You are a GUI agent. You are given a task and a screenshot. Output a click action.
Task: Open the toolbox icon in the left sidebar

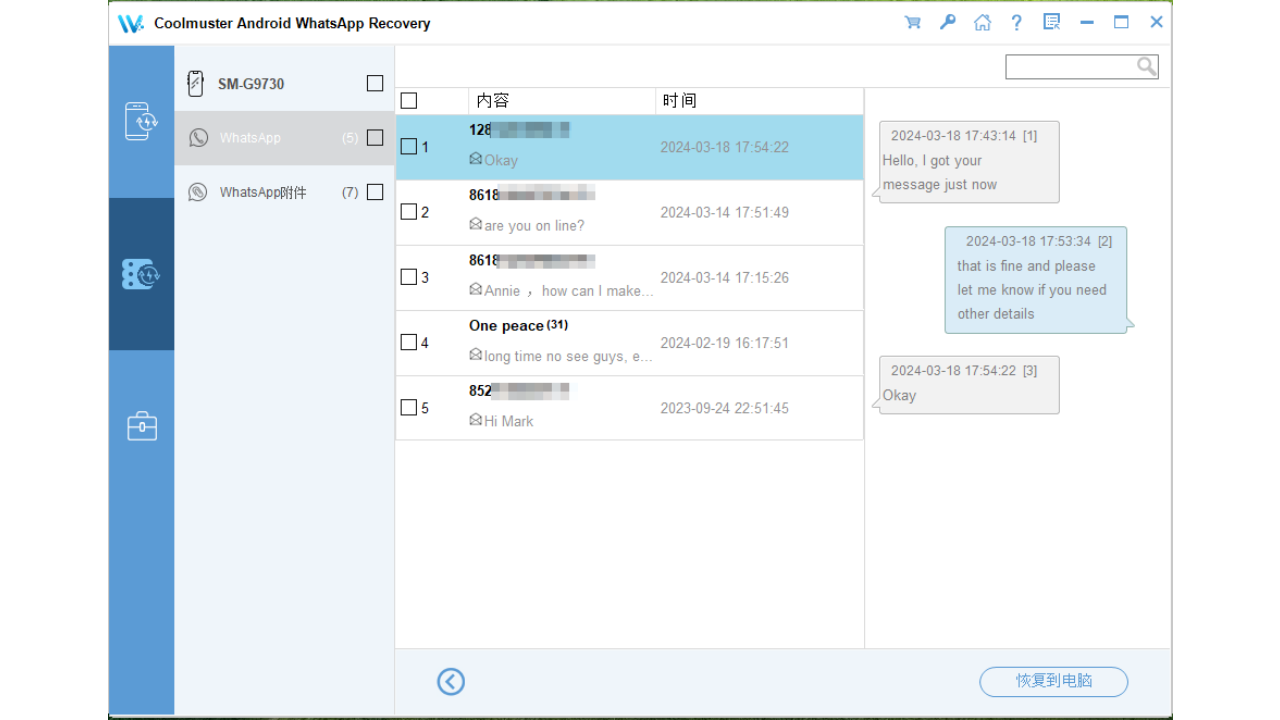point(141,425)
